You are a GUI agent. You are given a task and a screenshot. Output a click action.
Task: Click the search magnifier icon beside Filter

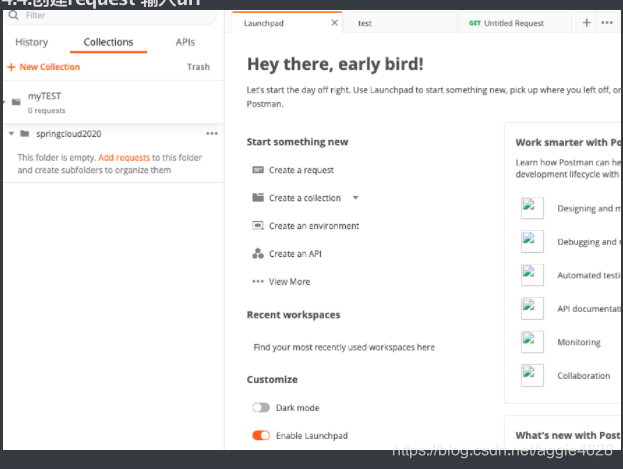point(13,16)
